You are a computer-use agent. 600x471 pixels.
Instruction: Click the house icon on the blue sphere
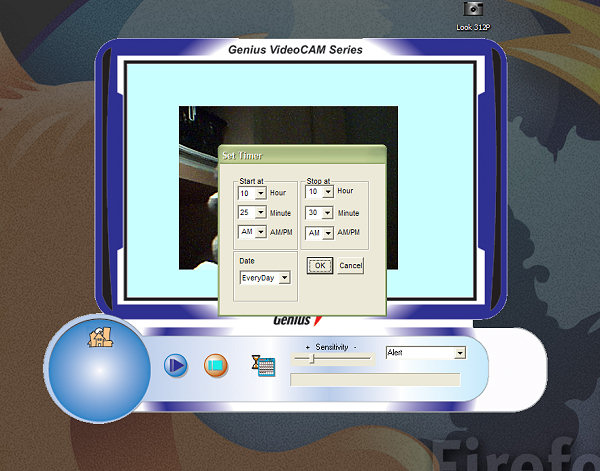point(99,338)
